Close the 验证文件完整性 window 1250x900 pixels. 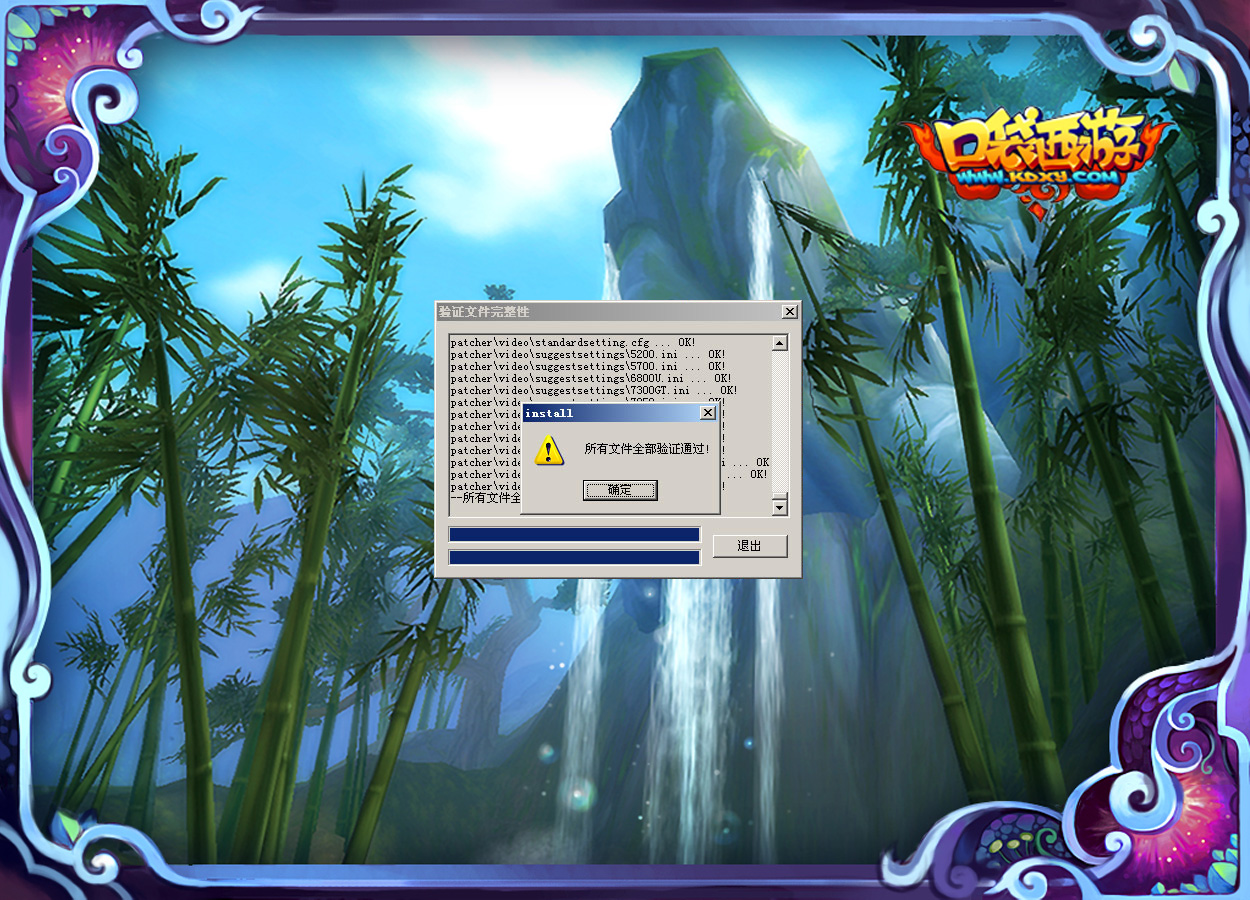789,312
